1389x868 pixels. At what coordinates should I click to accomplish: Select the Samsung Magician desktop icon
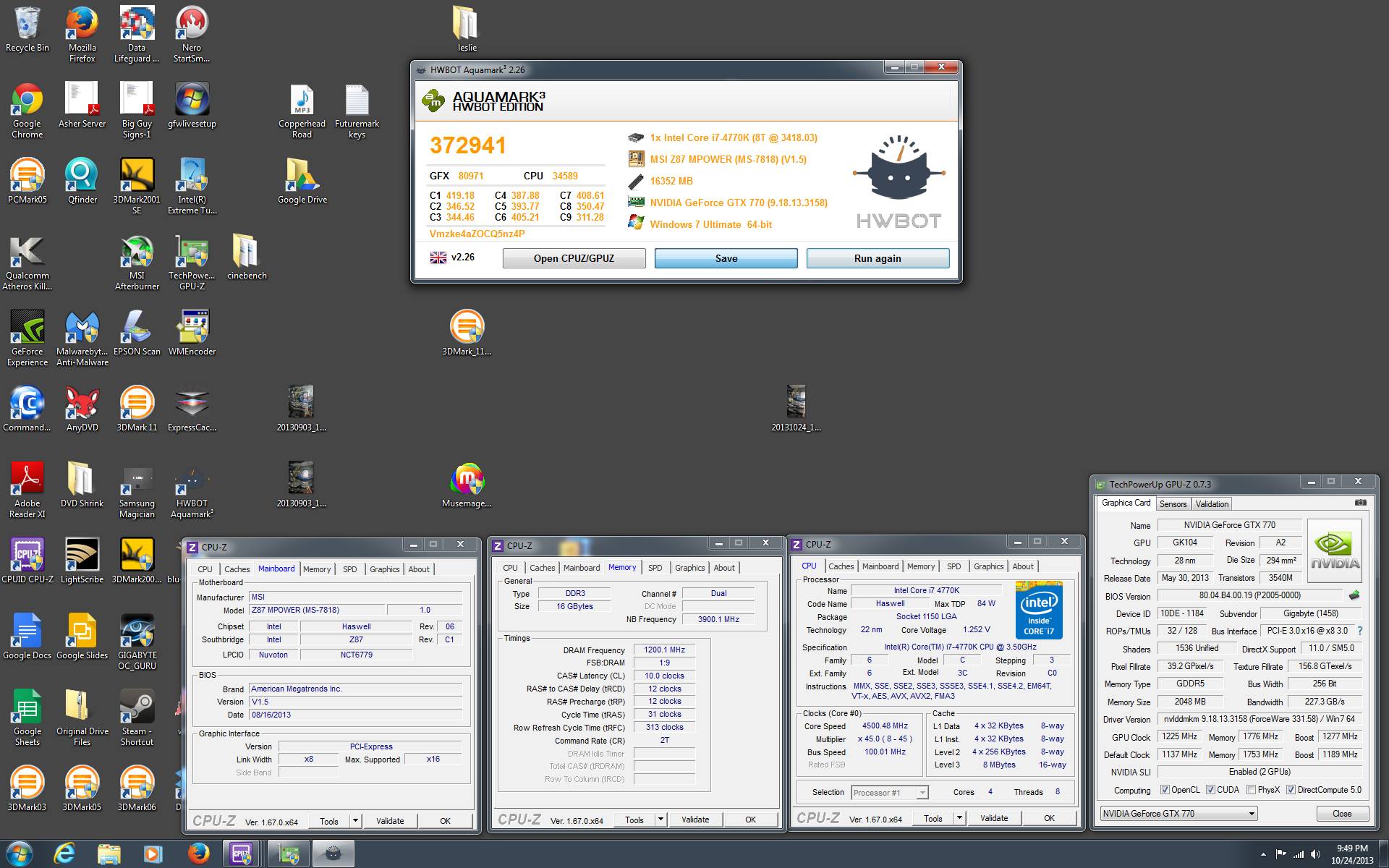coord(137,490)
